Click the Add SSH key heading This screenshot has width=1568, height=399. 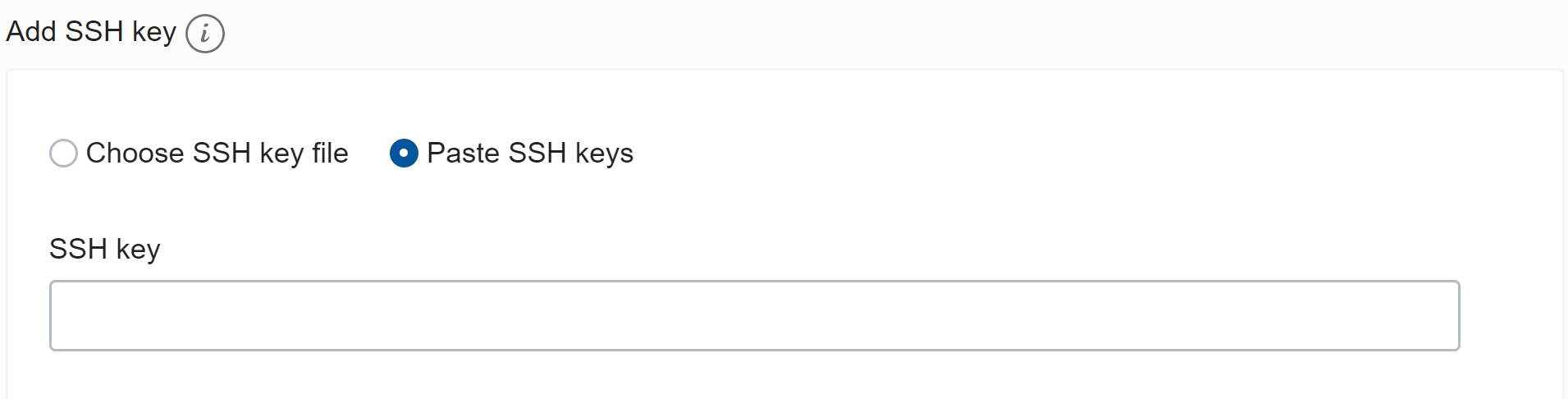point(91,32)
